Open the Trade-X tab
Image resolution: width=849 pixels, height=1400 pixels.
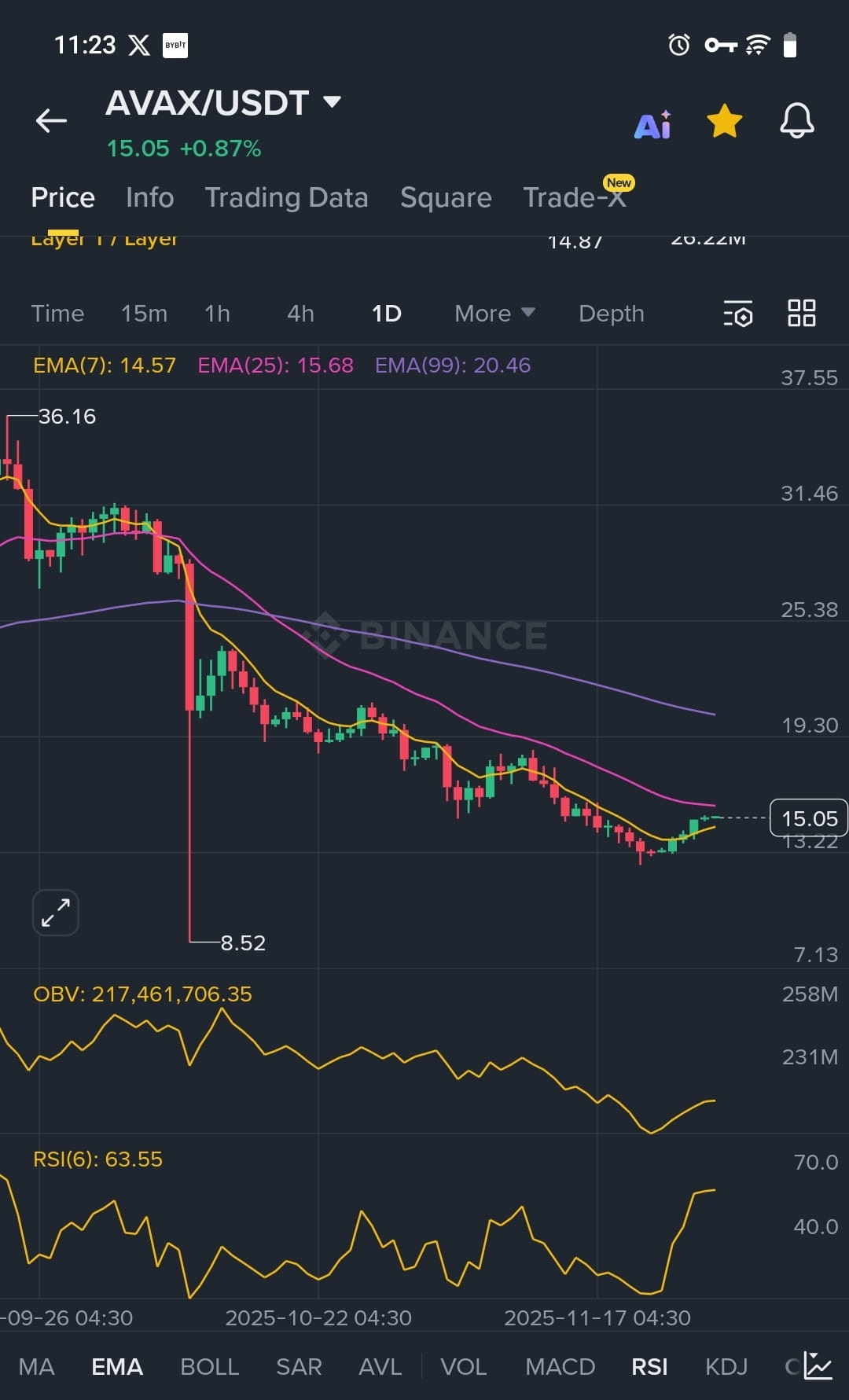(x=575, y=197)
